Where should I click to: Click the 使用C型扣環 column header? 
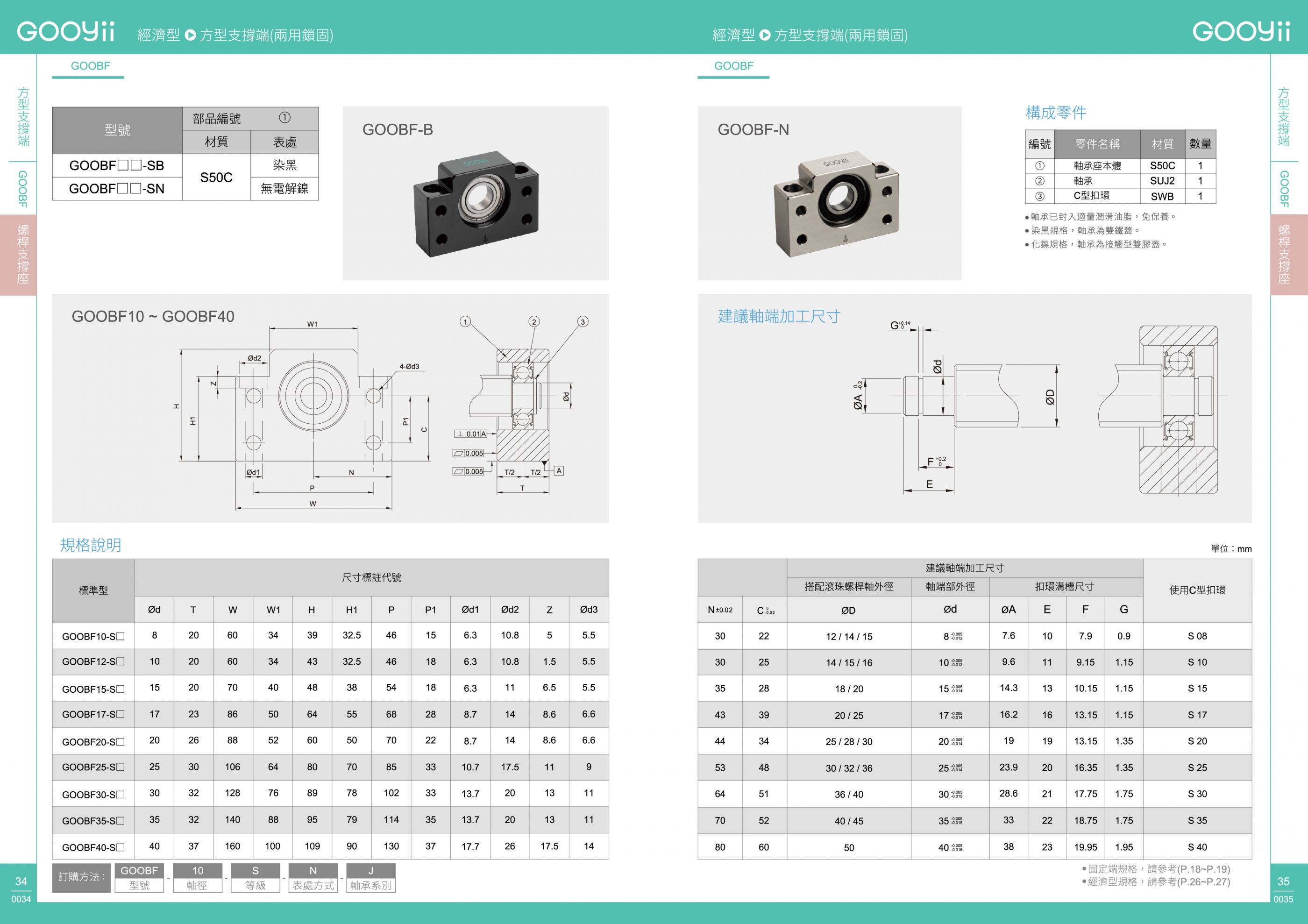tap(1197, 590)
